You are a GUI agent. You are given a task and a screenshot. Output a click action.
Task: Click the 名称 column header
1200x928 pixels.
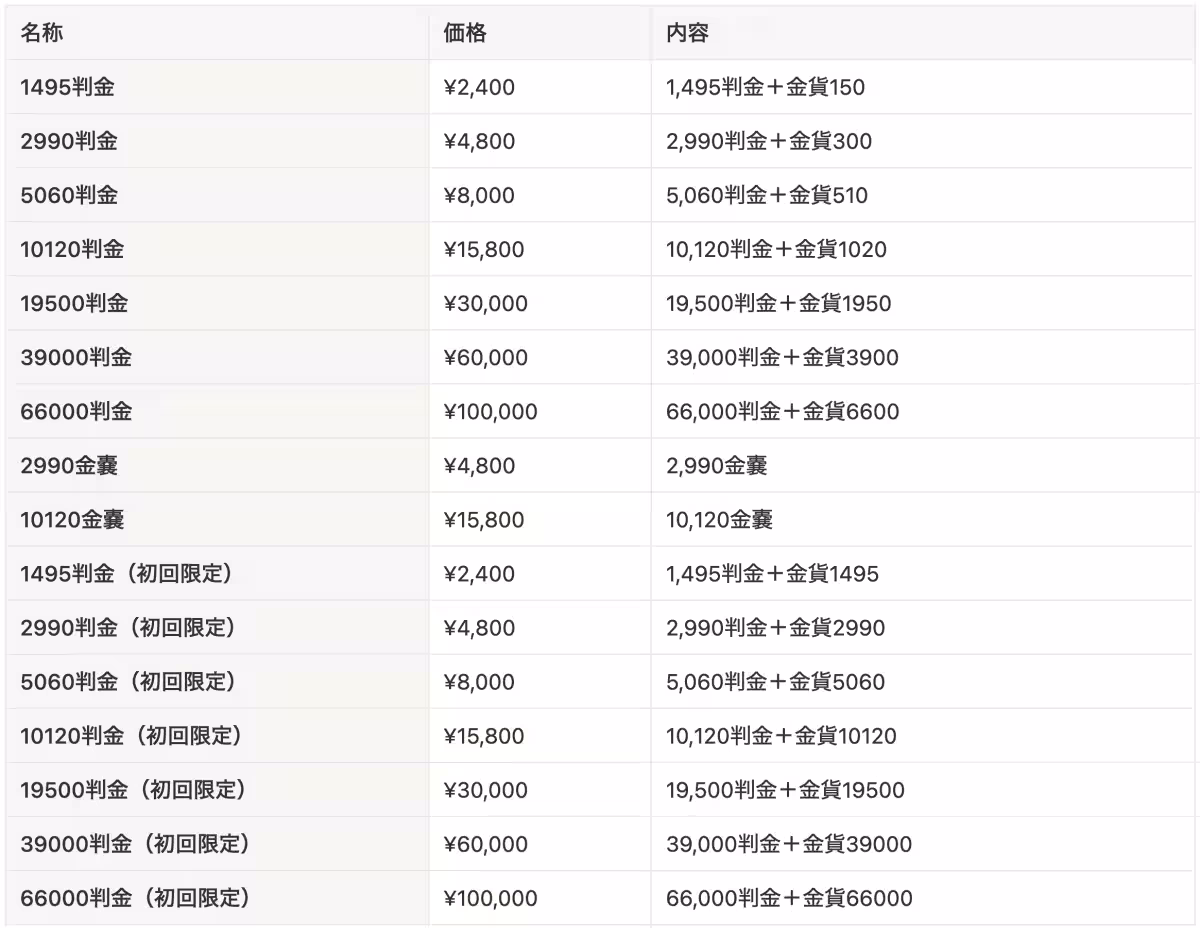pyautogui.click(x=43, y=33)
